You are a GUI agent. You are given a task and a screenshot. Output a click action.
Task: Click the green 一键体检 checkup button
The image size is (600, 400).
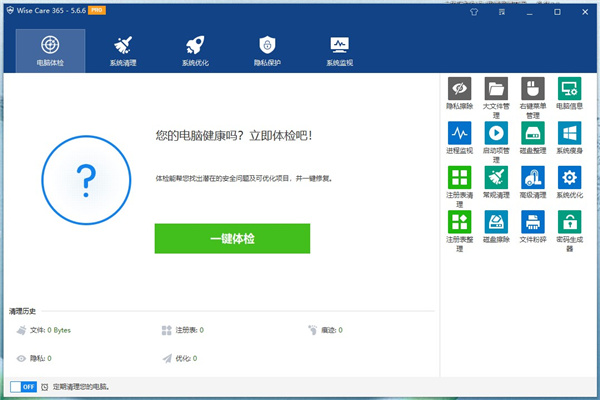click(232, 239)
